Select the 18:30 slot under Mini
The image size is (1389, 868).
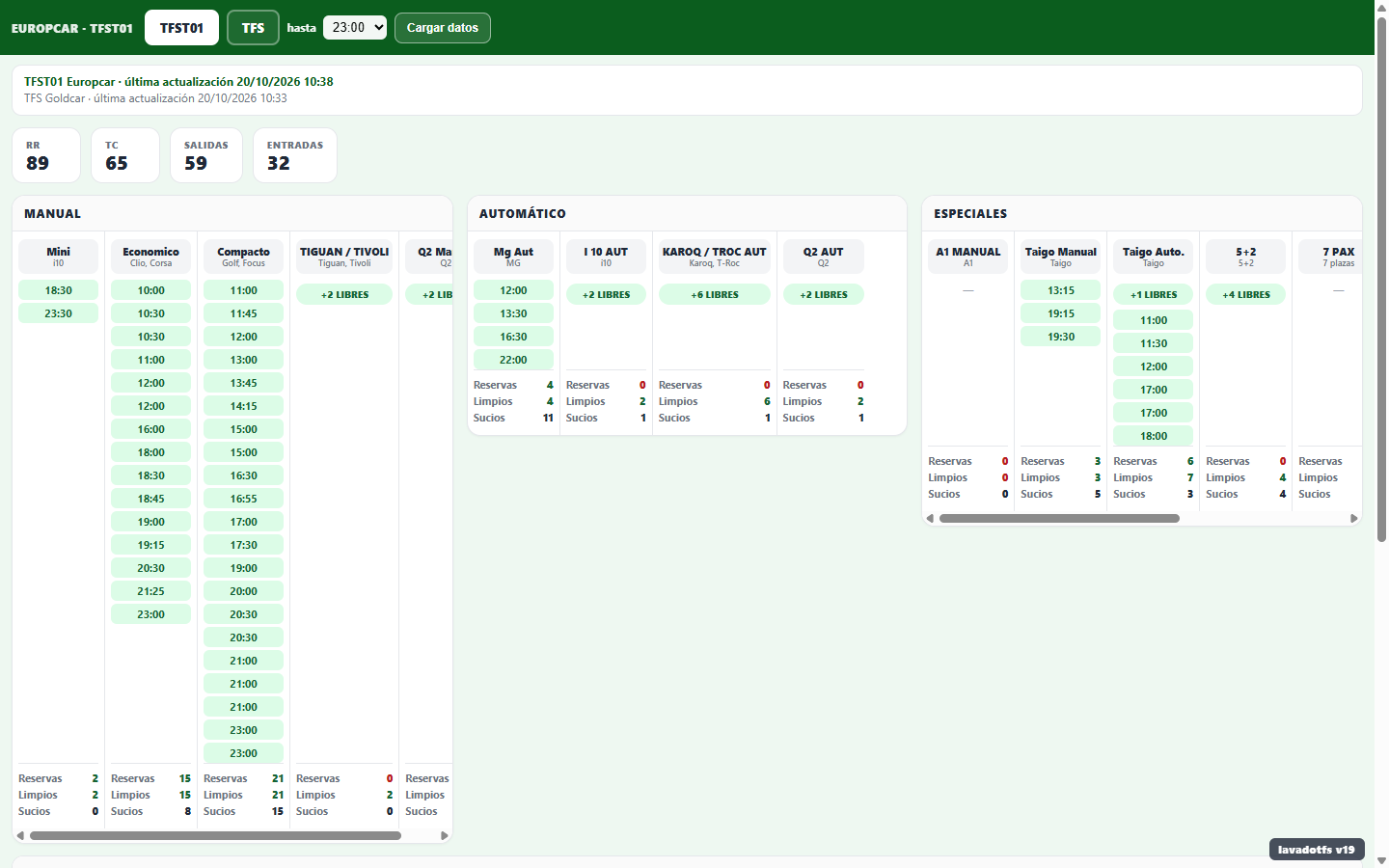[58, 290]
